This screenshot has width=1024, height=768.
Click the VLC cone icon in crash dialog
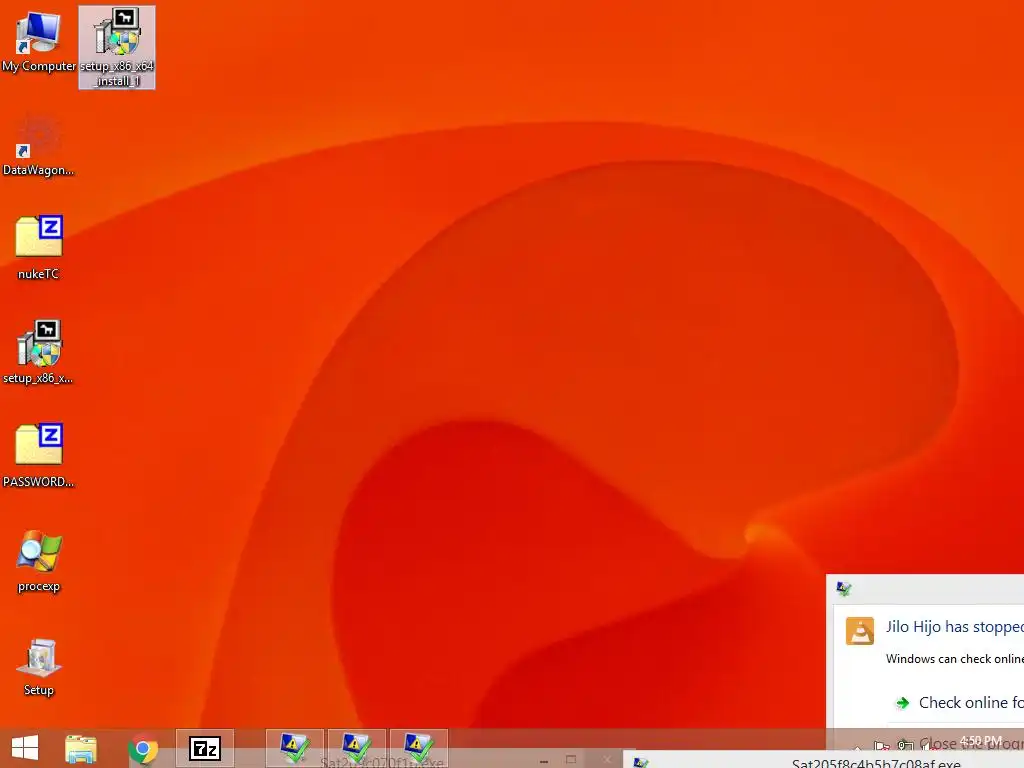pos(859,631)
